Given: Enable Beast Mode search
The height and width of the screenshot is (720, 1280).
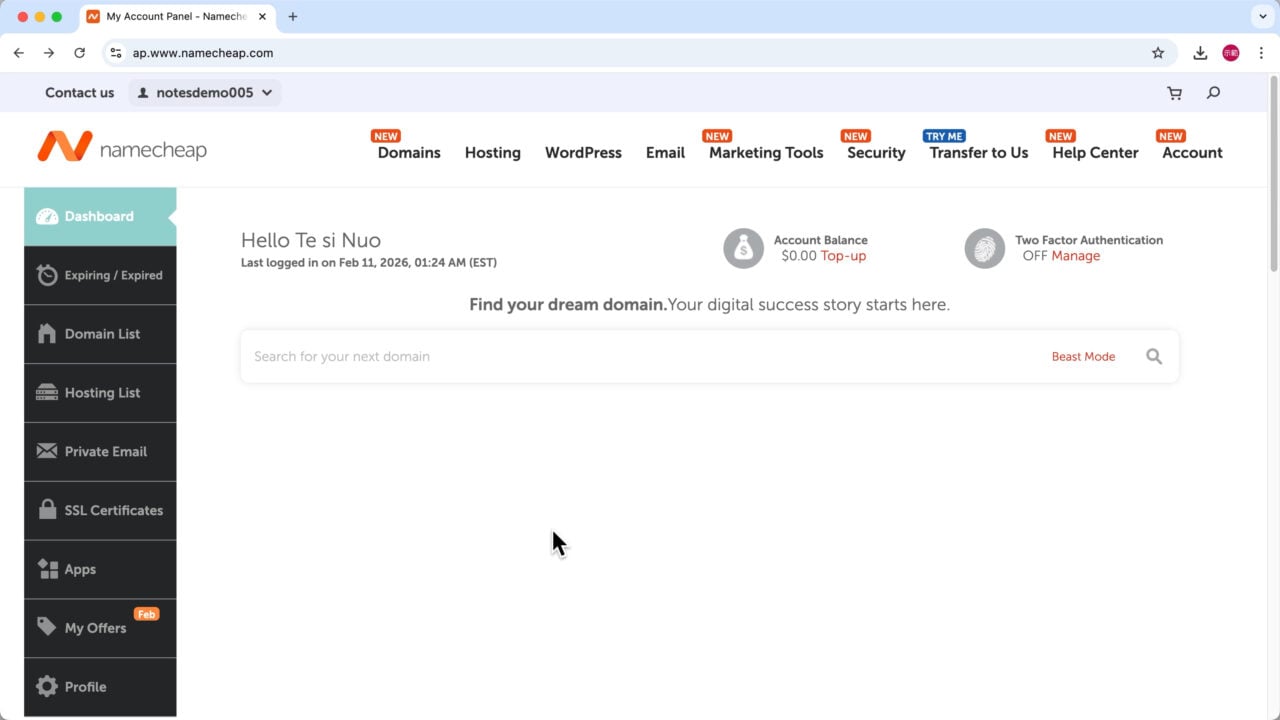Looking at the screenshot, I should coord(1083,356).
